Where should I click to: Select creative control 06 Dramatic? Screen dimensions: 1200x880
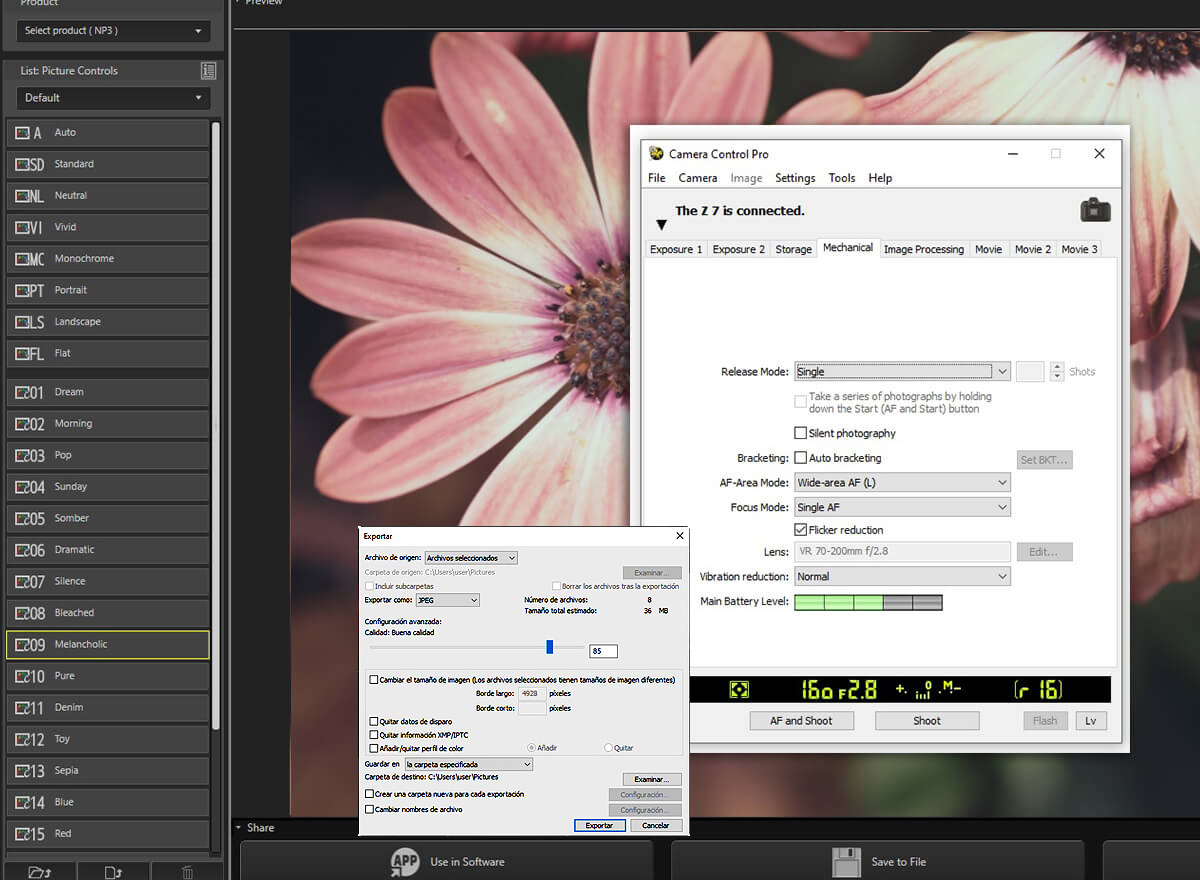point(108,550)
